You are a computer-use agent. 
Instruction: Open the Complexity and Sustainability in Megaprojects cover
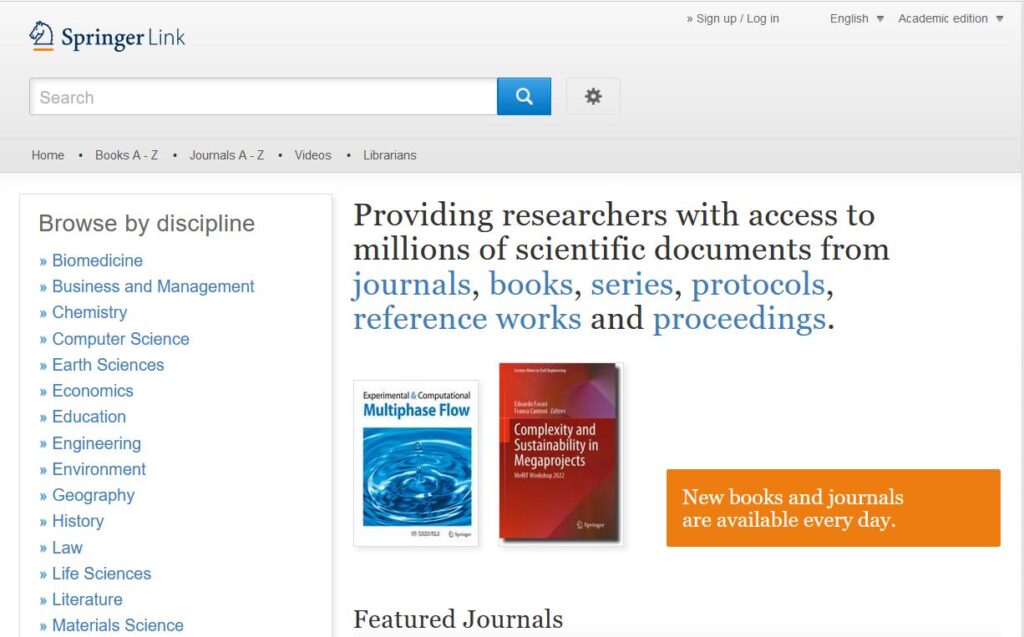560,453
